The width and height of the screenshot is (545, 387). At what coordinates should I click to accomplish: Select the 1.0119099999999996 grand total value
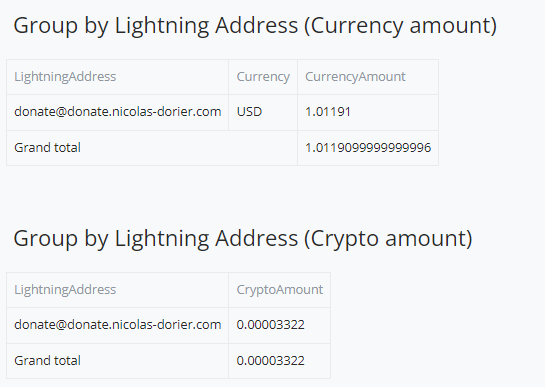point(368,148)
